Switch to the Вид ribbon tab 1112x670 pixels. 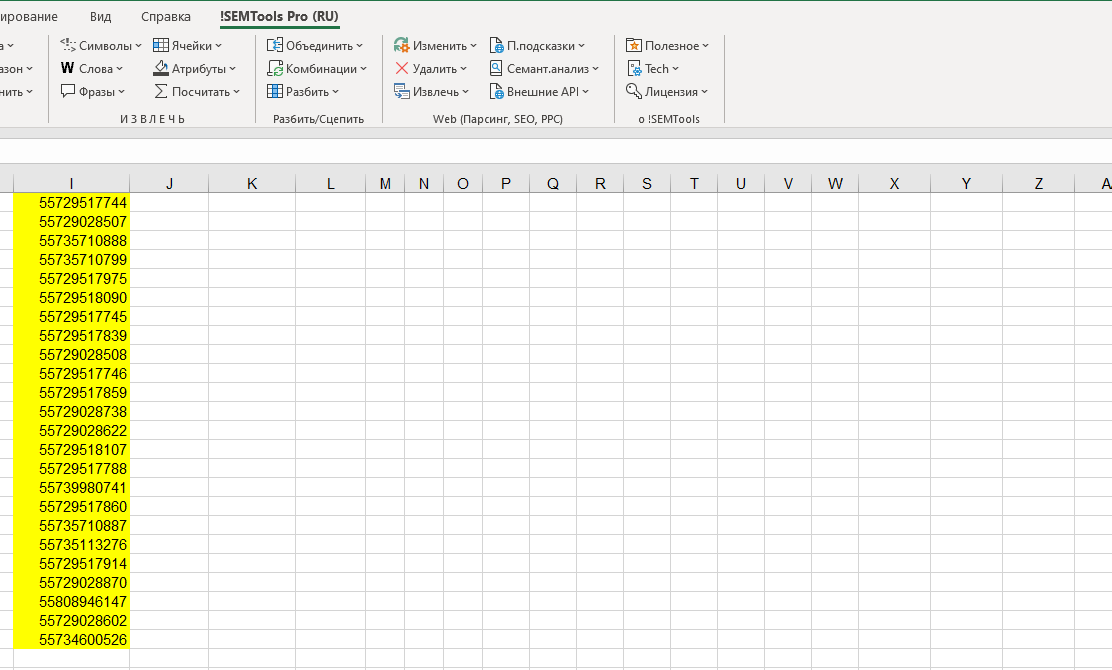[100, 17]
